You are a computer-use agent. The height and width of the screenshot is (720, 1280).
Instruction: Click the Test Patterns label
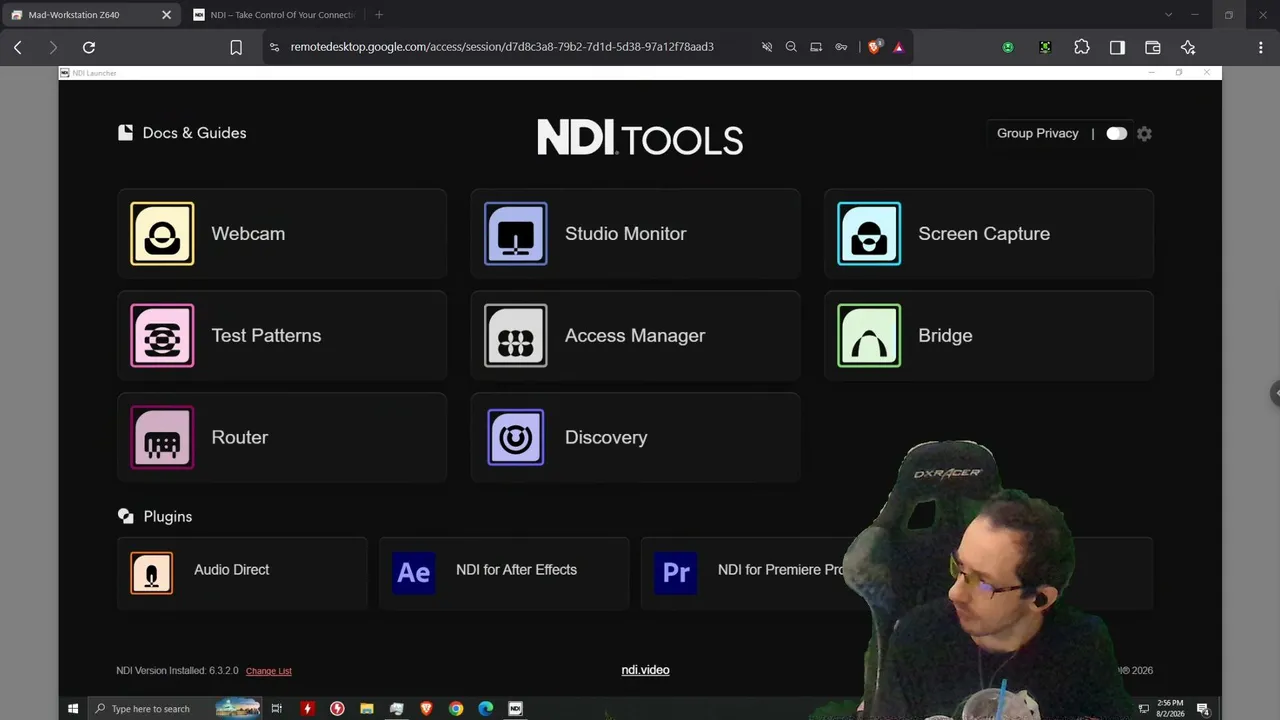tap(266, 336)
